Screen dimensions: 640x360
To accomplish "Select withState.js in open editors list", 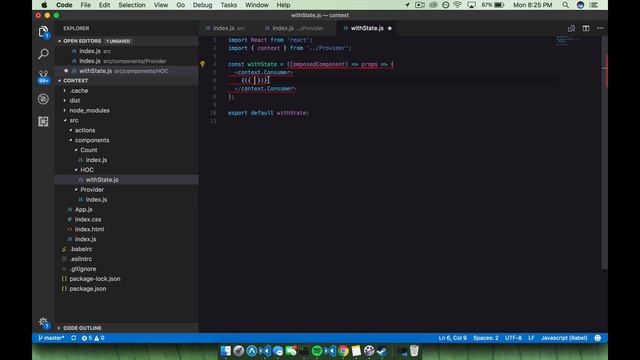I will [x=127, y=71].
